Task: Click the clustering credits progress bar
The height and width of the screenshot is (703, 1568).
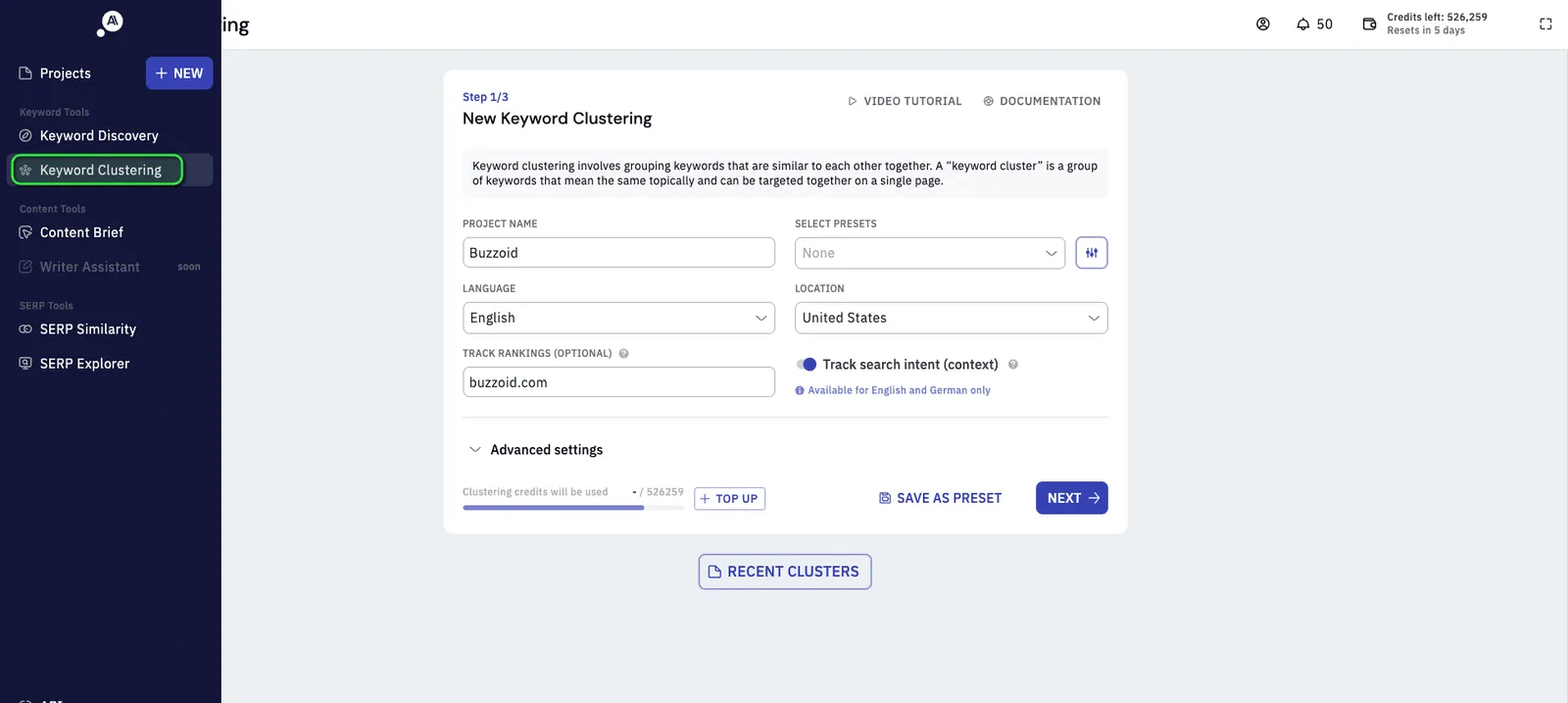Action: (x=573, y=508)
